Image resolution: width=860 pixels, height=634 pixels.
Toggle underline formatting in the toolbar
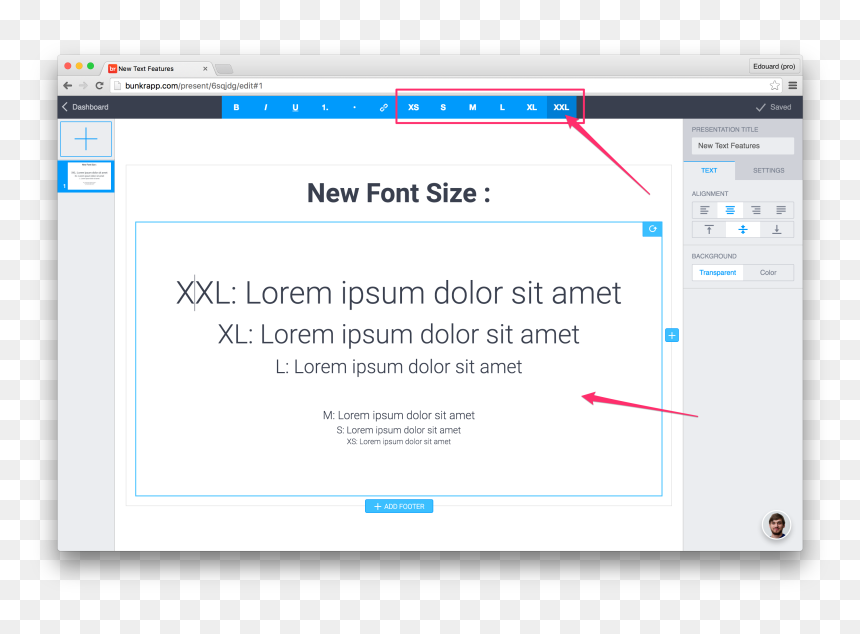(x=296, y=107)
